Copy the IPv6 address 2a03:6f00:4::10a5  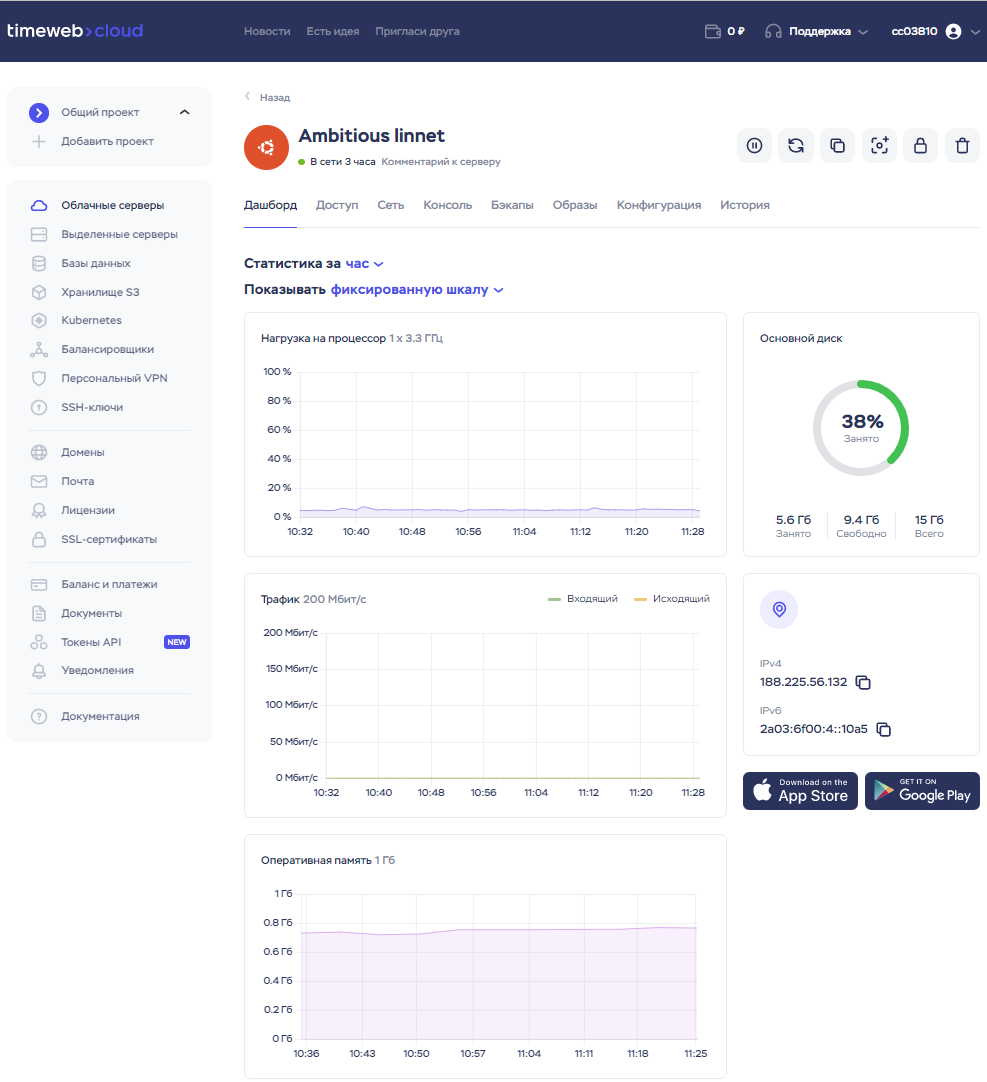(x=883, y=729)
